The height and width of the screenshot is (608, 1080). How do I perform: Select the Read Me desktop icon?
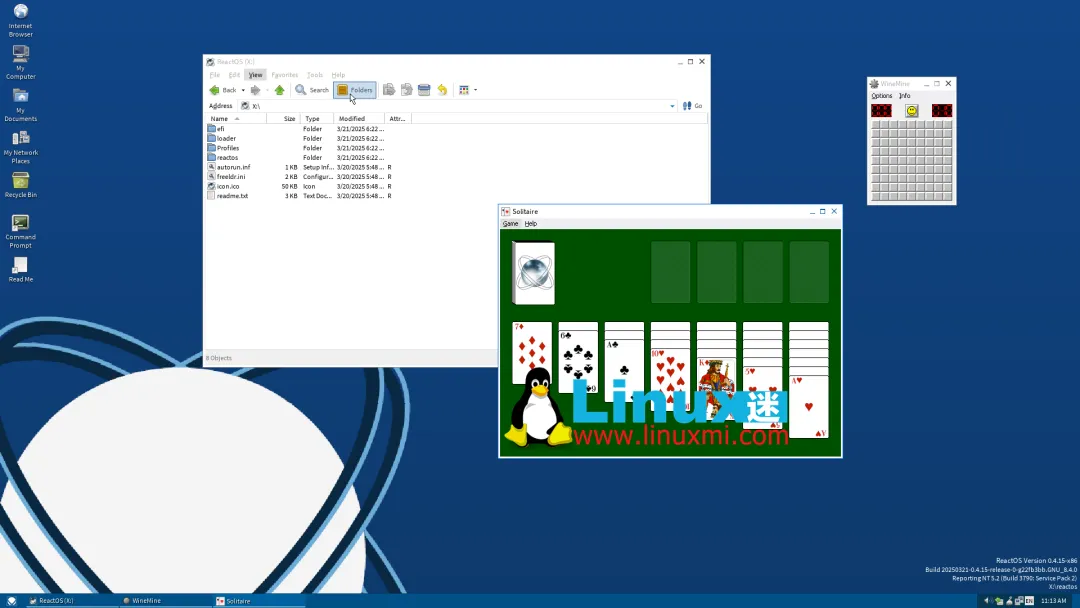[x=21, y=269]
